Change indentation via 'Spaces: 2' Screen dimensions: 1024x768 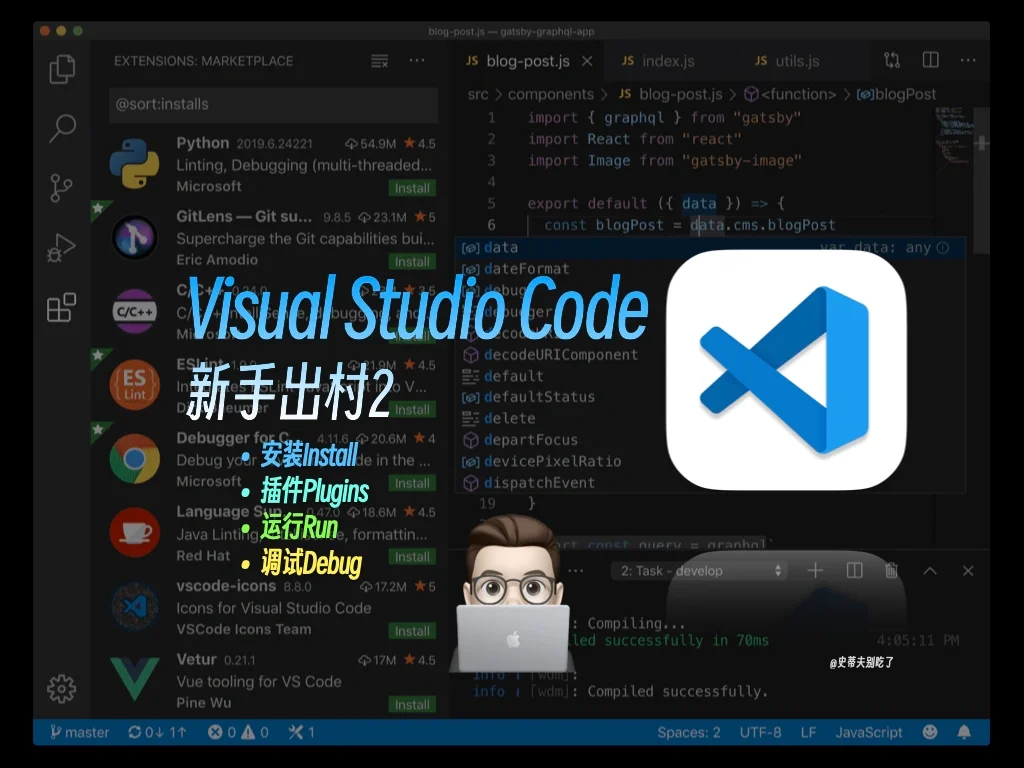(689, 732)
